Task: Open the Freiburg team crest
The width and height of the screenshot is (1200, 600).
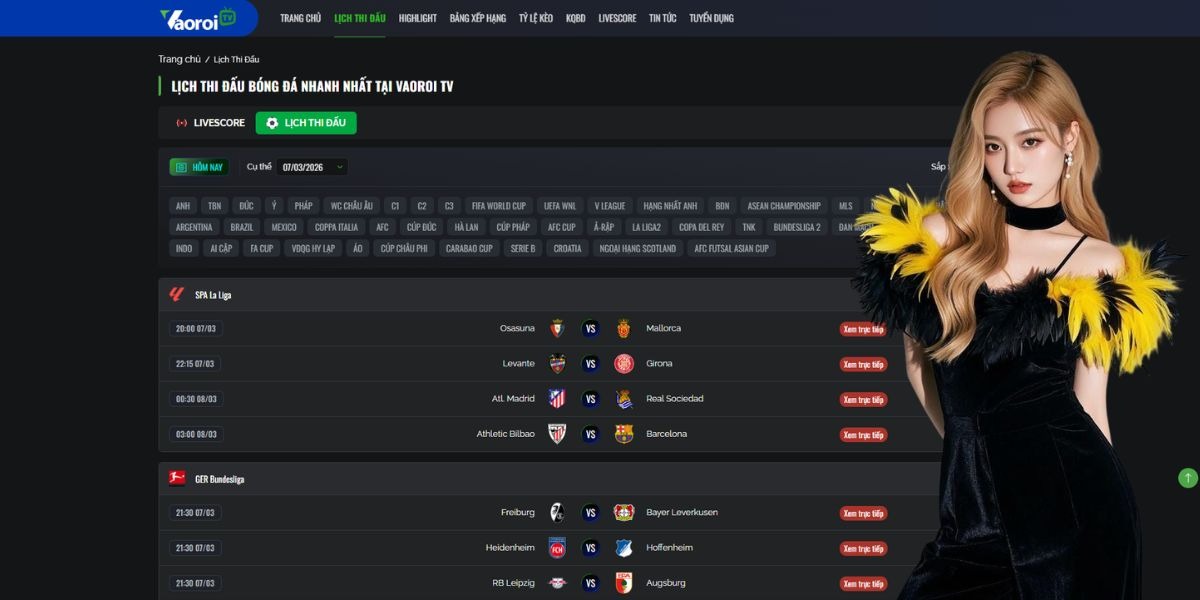Action: click(557, 512)
